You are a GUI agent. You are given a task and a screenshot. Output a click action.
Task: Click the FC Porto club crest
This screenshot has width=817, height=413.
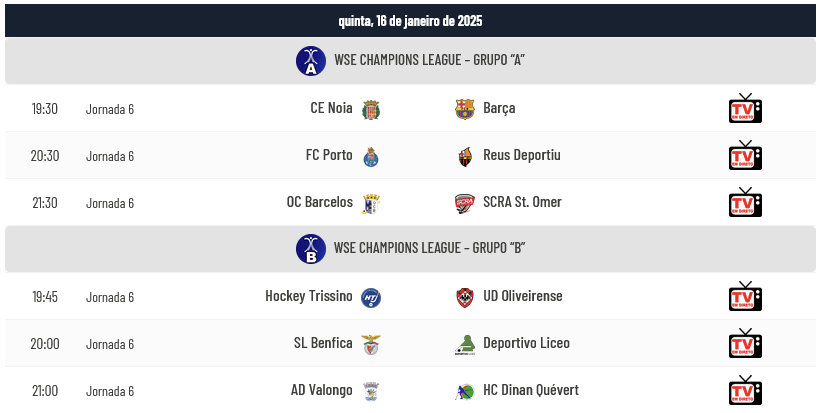tap(370, 157)
